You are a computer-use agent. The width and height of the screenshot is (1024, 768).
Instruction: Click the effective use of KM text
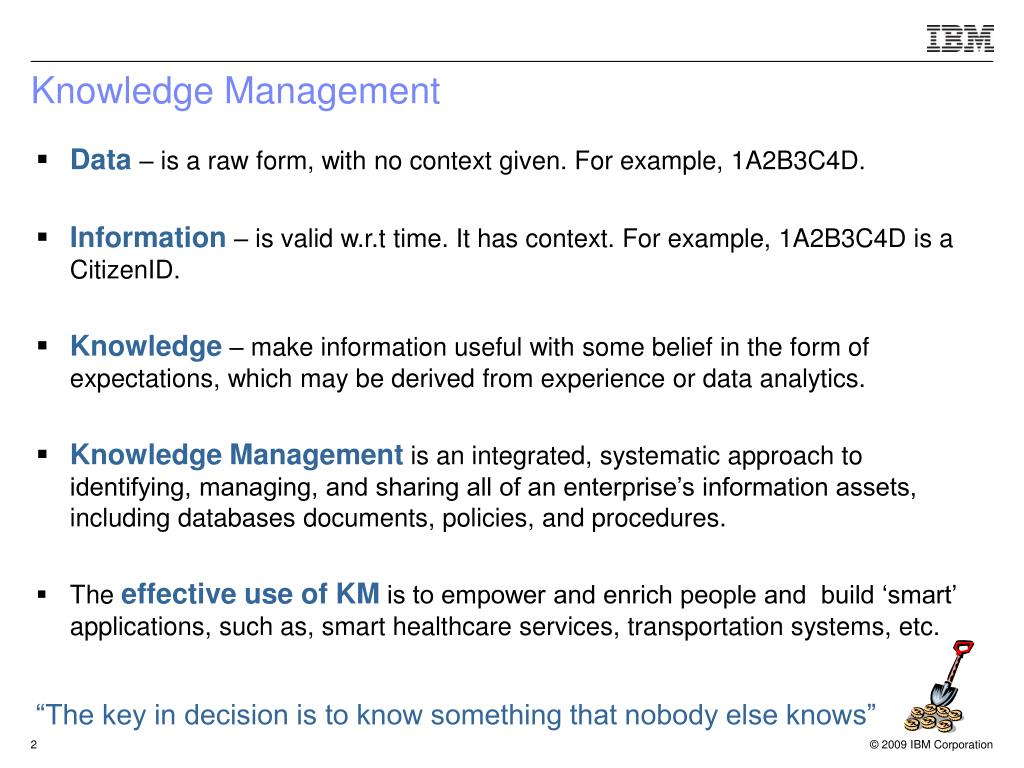click(x=250, y=594)
